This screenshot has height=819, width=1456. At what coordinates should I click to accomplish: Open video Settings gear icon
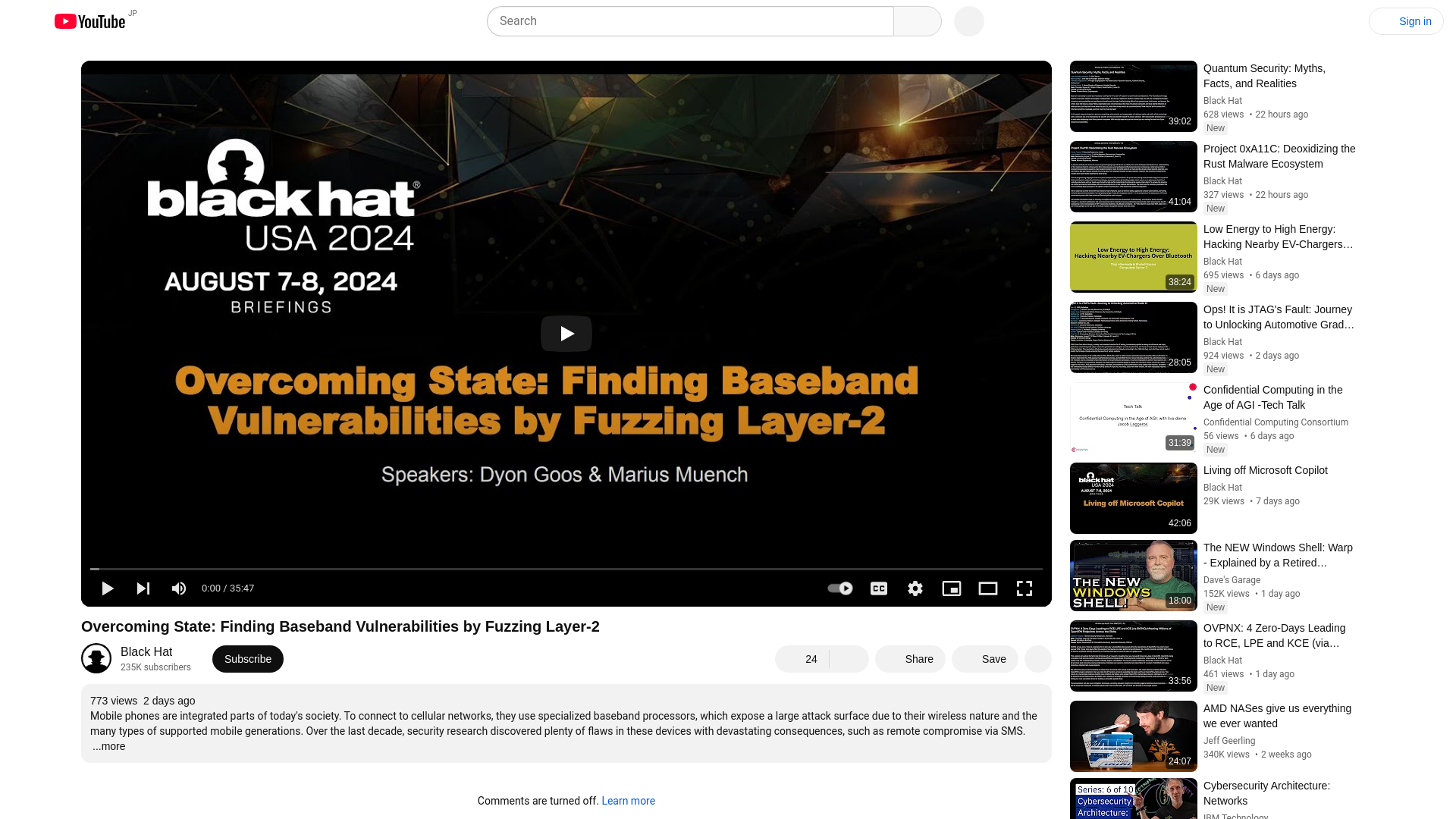point(915,588)
